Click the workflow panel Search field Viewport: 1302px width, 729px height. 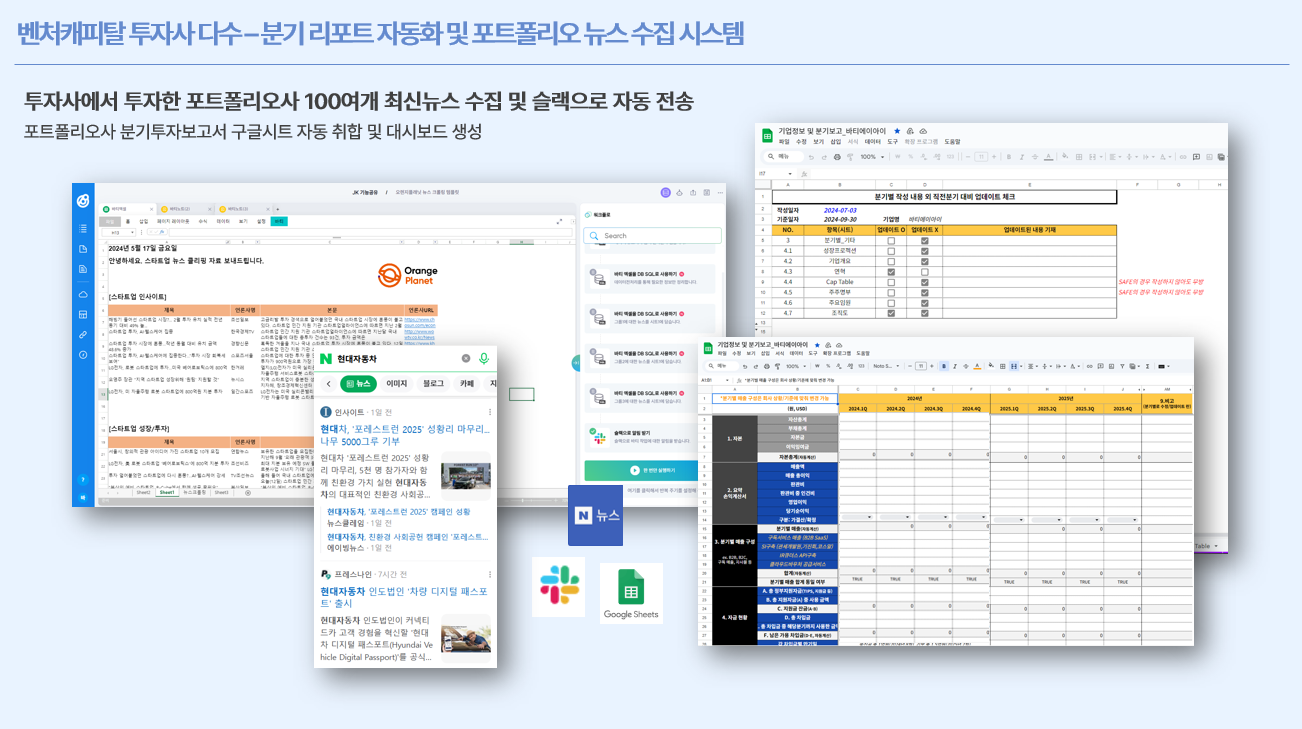coord(652,236)
